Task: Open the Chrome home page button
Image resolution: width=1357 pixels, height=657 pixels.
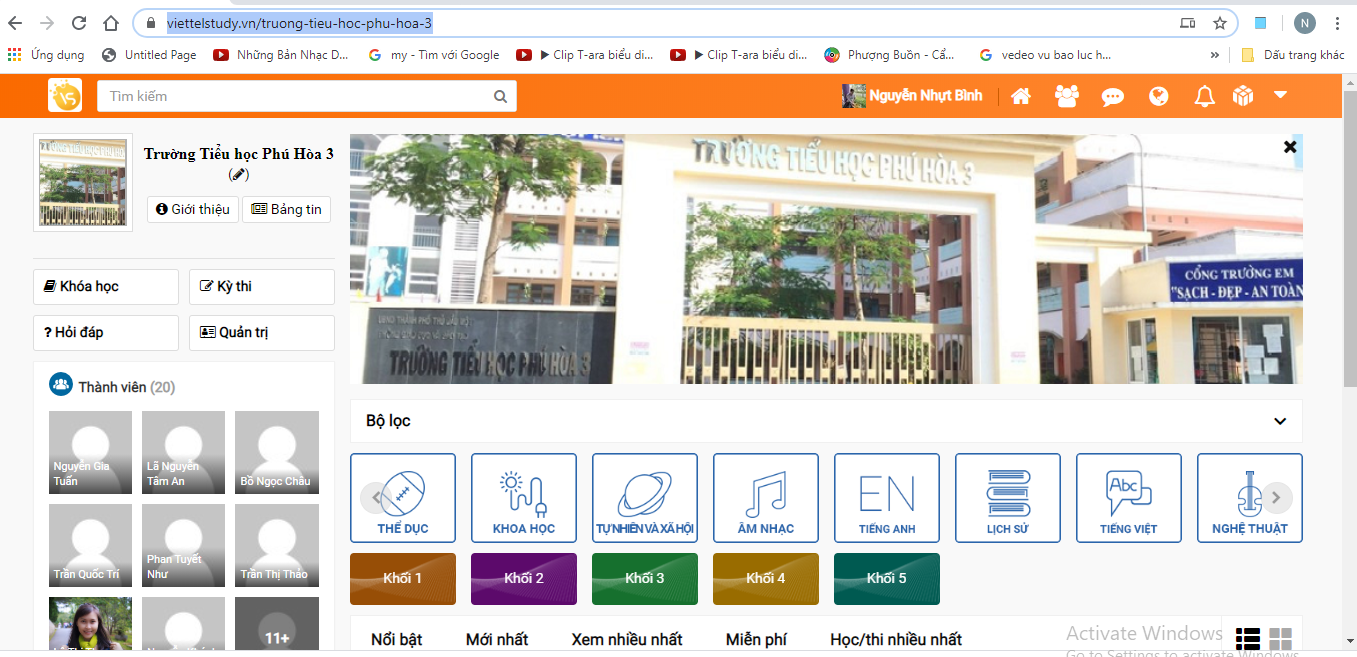Action: click(x=112, y=23)
